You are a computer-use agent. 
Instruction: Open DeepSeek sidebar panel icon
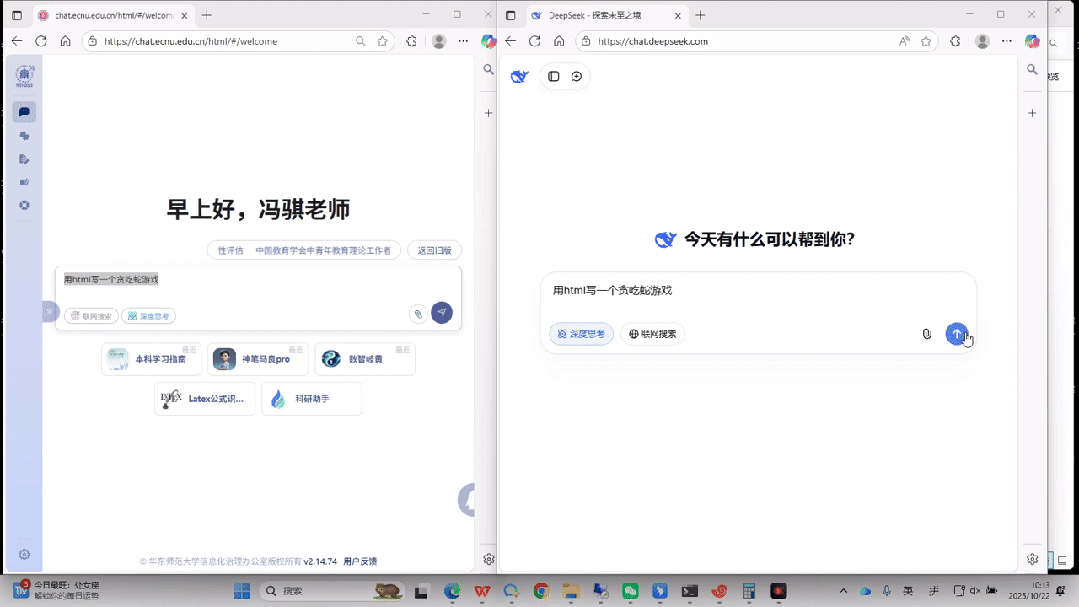point(554,76)
